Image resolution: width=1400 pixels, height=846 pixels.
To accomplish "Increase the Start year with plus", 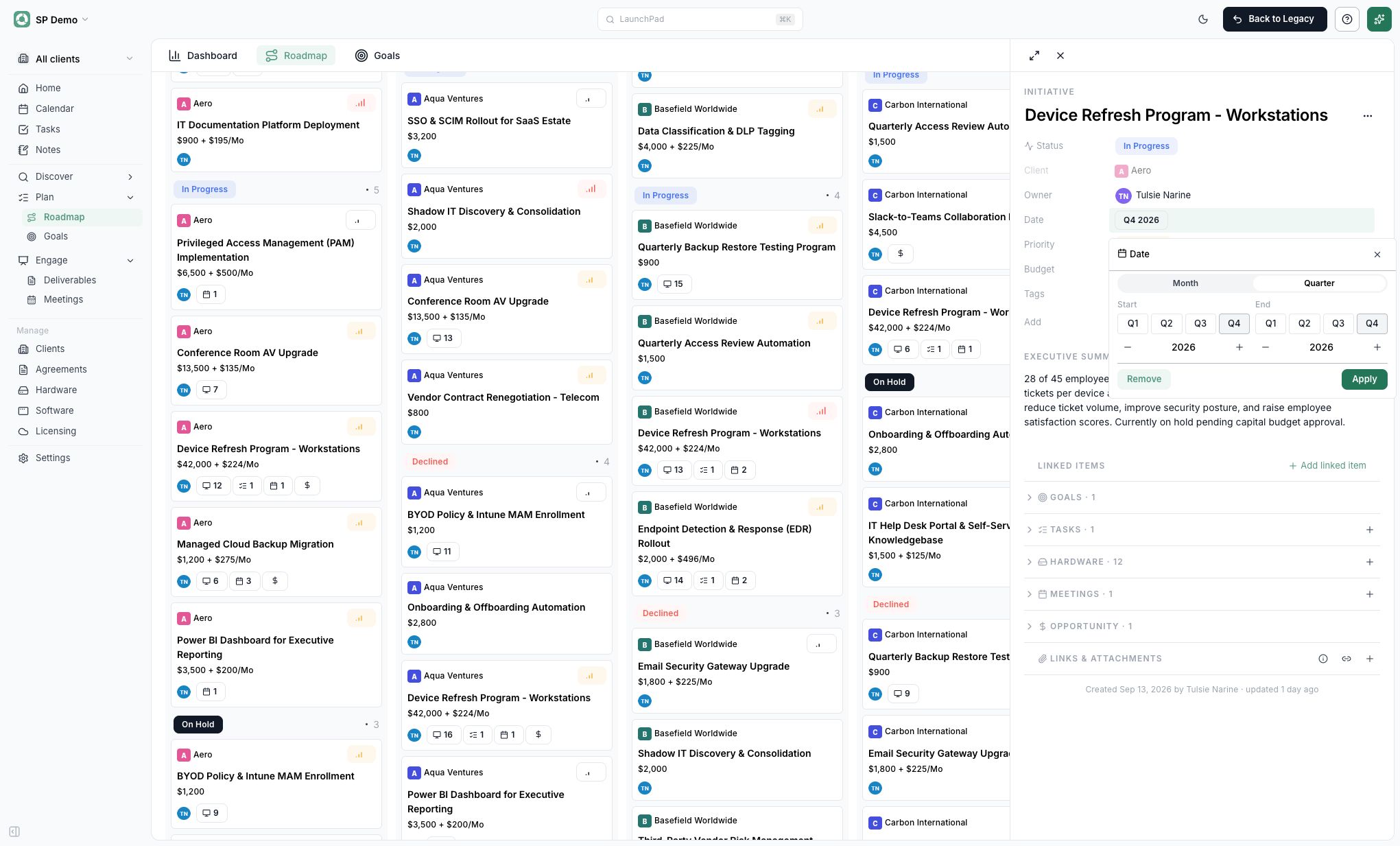I will click(1239, 347).
